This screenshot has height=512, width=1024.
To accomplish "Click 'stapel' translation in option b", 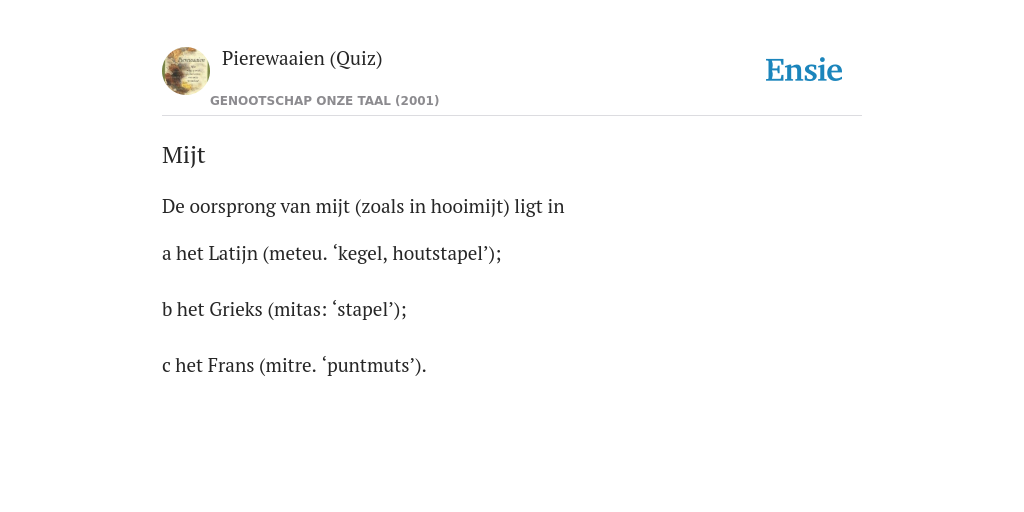I will pyautogui.click(x=366, y=310).
